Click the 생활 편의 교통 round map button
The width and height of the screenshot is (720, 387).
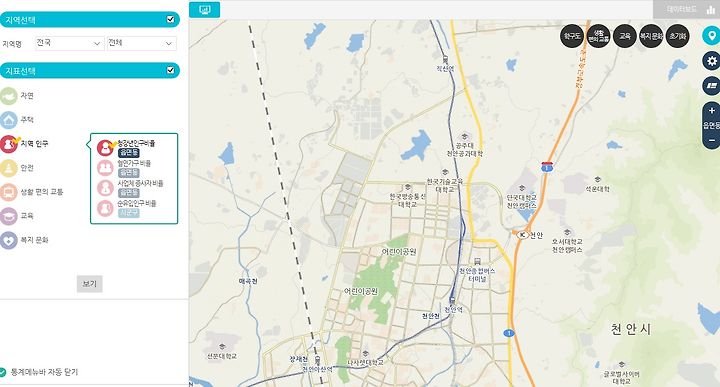598,36
